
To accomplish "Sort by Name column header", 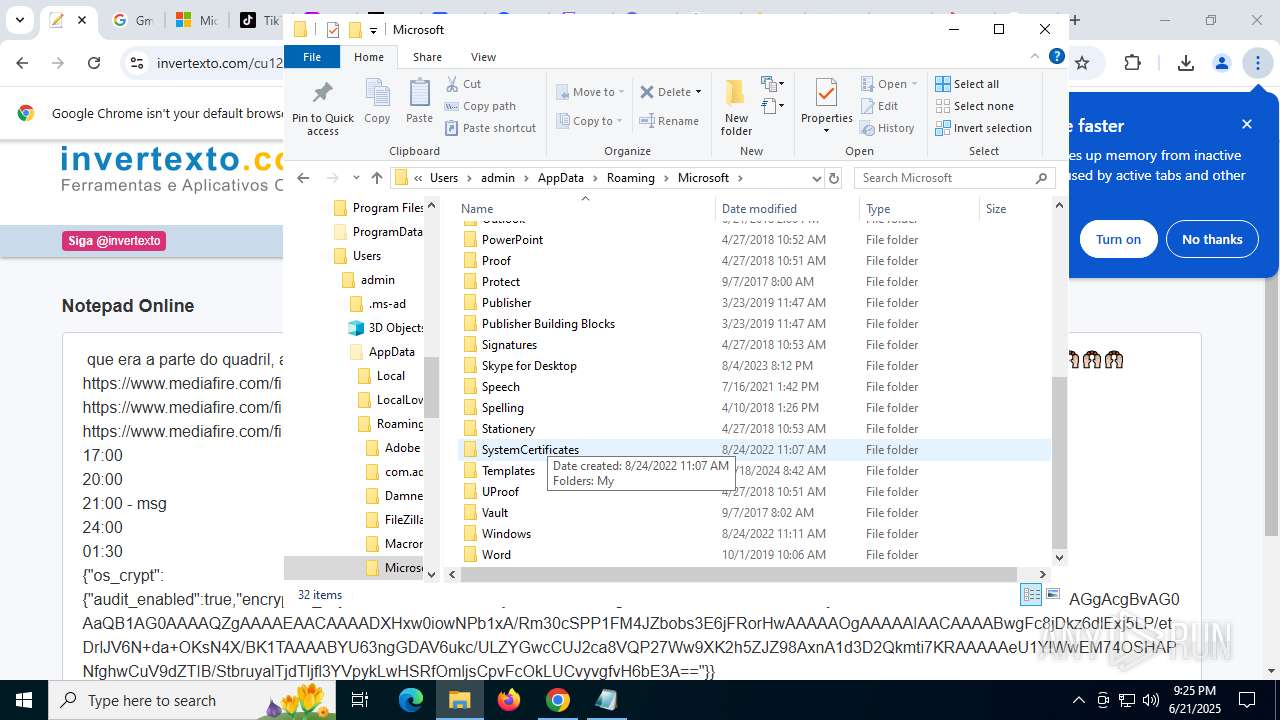I will coord(585,209).
